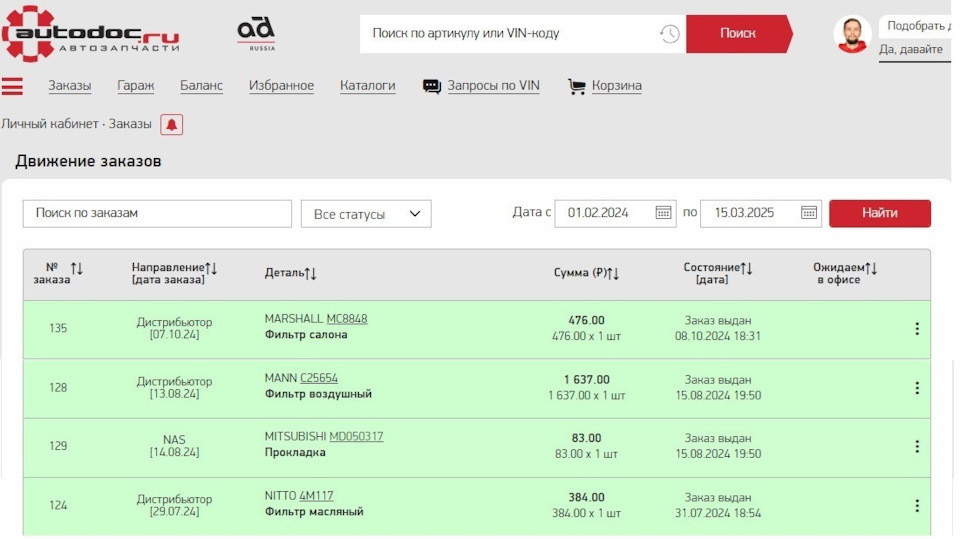960x539 pixels.
Task: Open actions menu for order 128
Action: coord(917,388)
